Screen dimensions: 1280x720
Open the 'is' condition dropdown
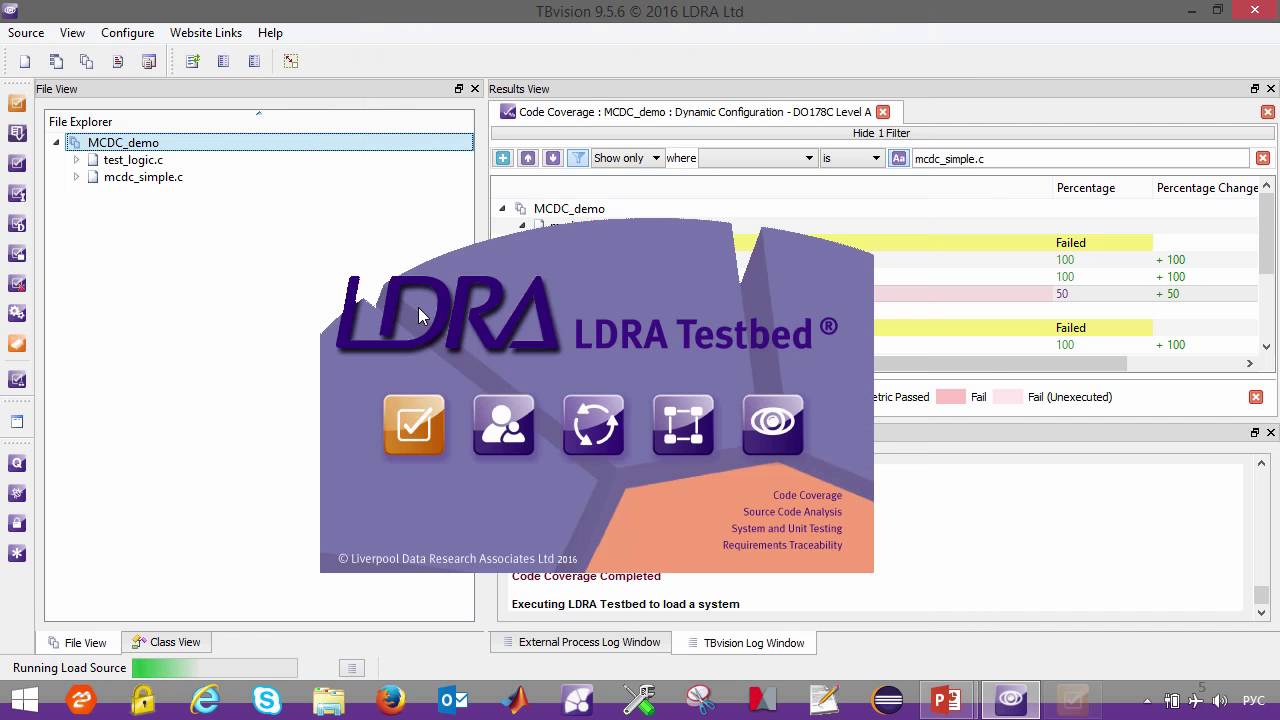[x=851, y=158]
